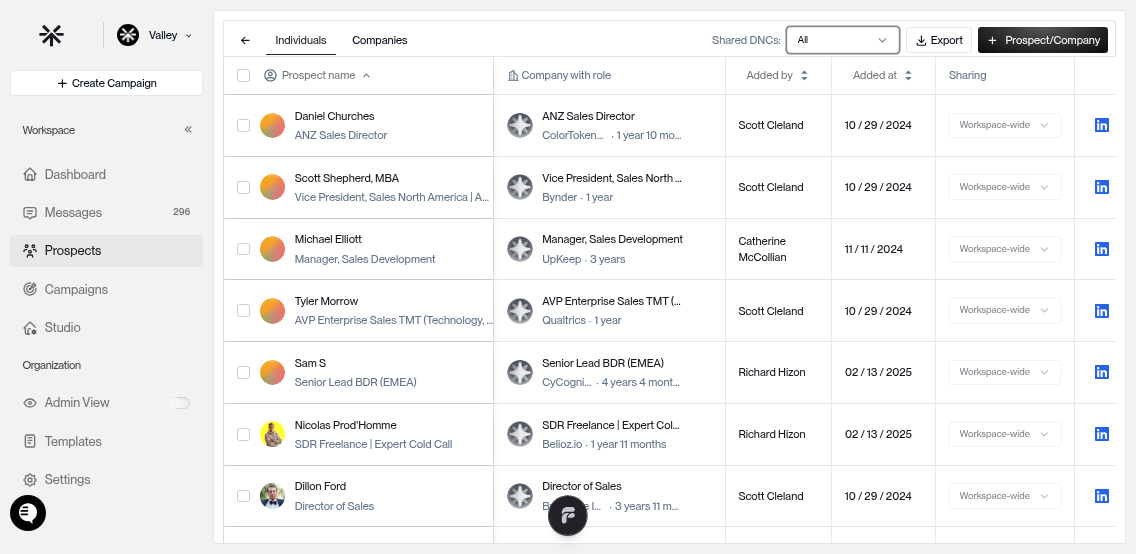Click prospect name Tyler Morrow
1136x554 pixels.
(x=326, y=301)
